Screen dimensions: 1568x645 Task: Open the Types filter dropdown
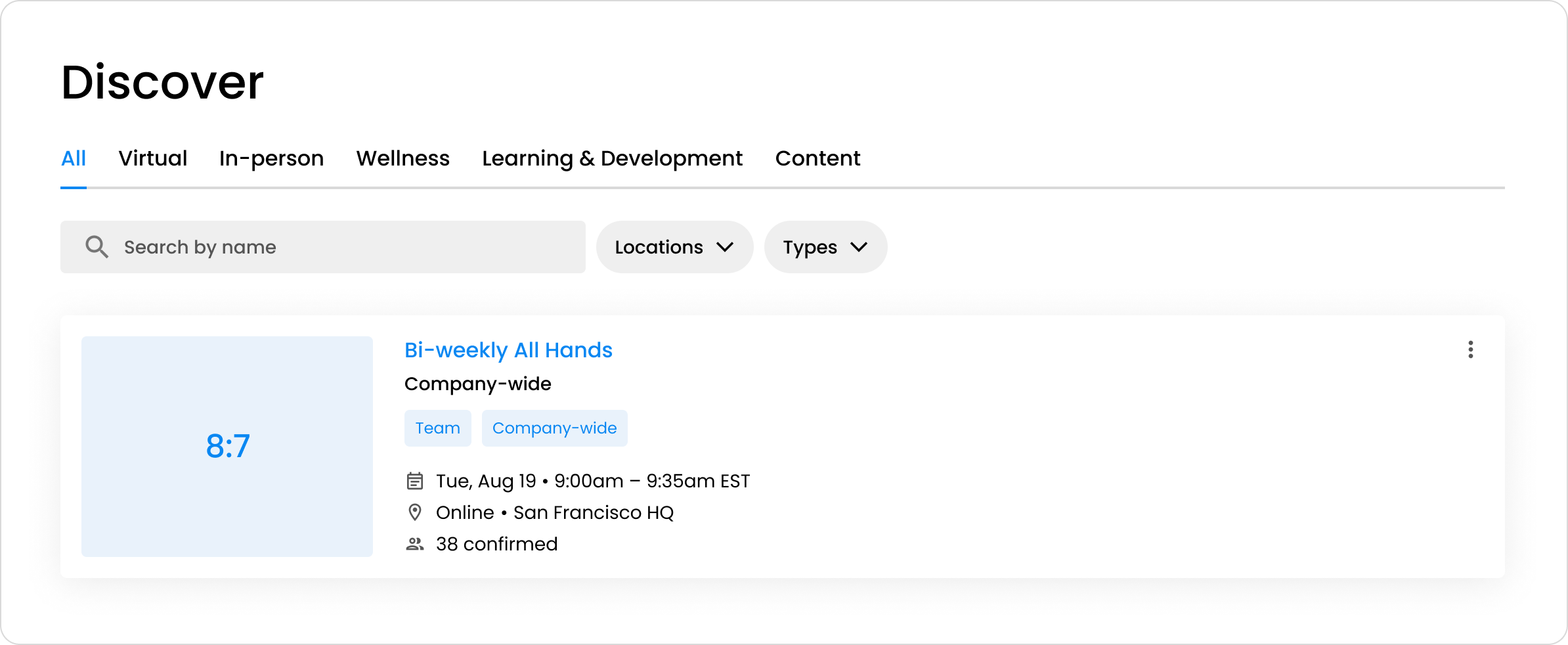pos(825,247)
